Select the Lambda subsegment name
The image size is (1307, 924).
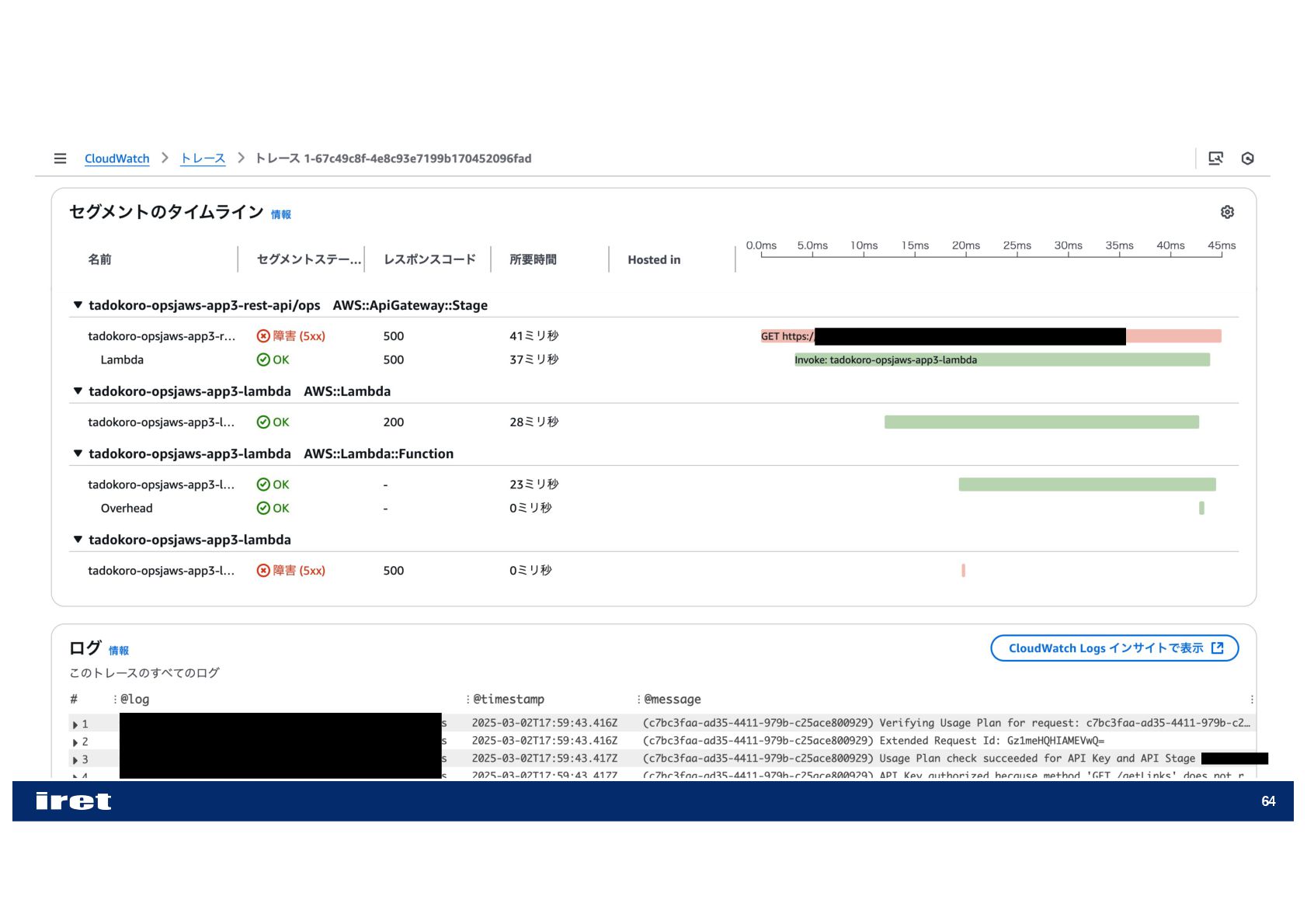tap(122, 360)
